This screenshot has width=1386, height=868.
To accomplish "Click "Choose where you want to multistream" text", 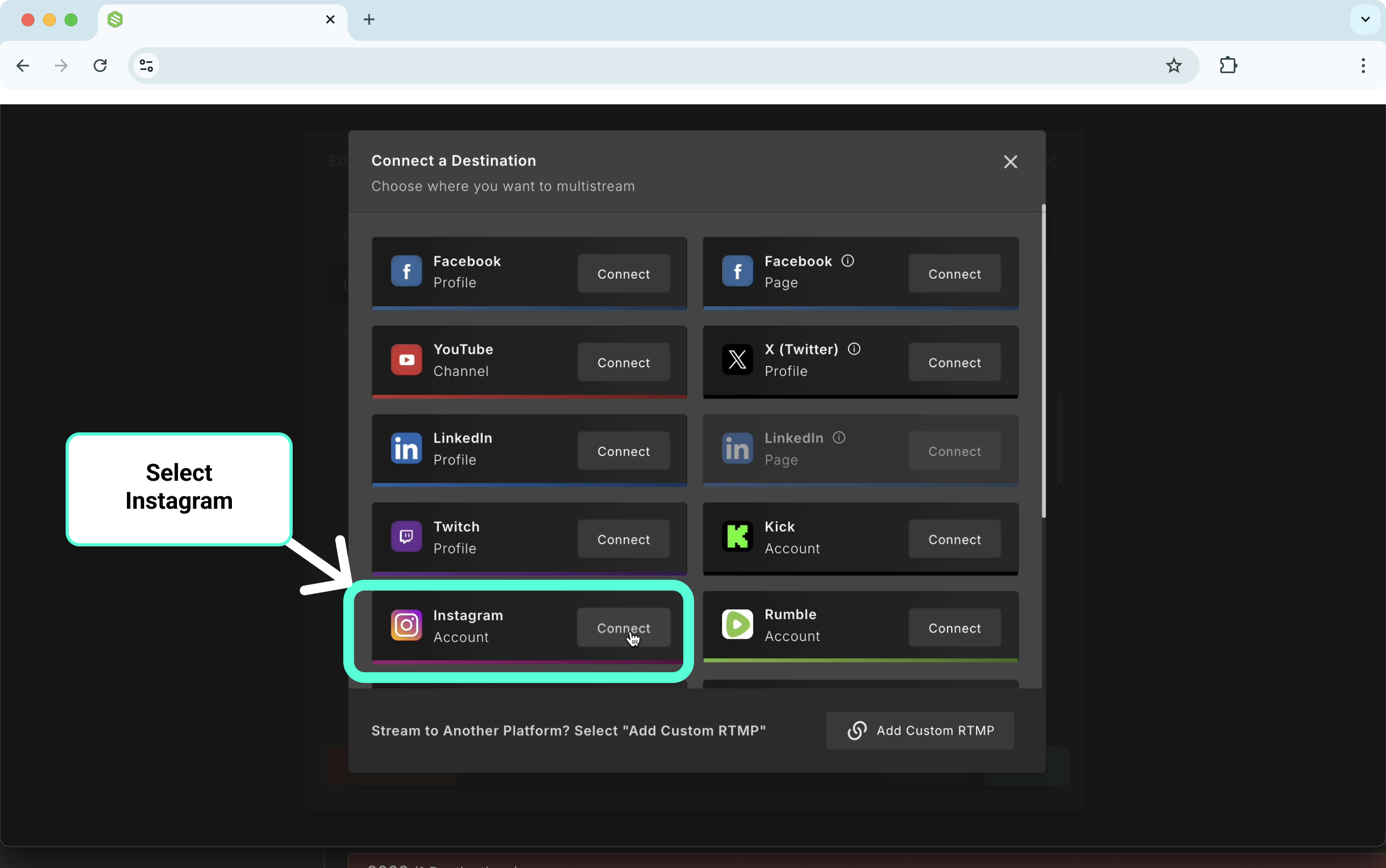I will pos(503,187).
